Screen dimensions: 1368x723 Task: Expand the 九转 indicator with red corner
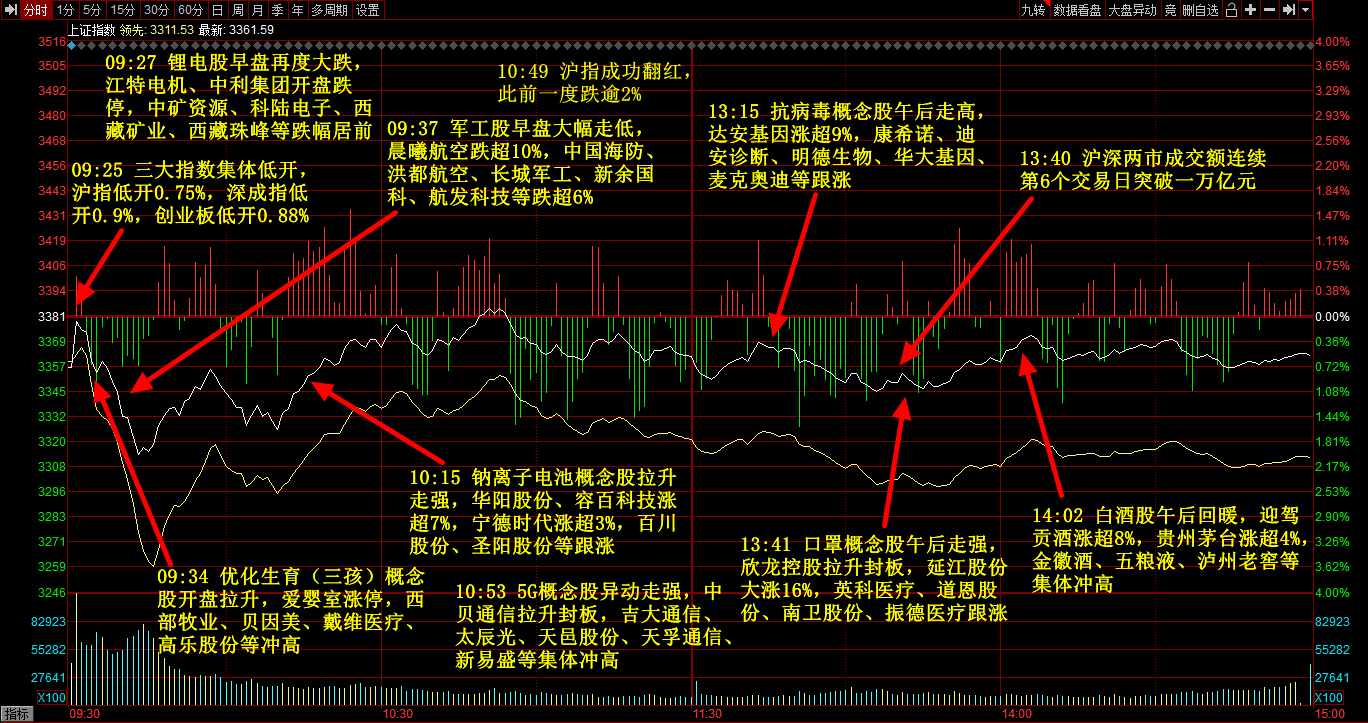1032,10
